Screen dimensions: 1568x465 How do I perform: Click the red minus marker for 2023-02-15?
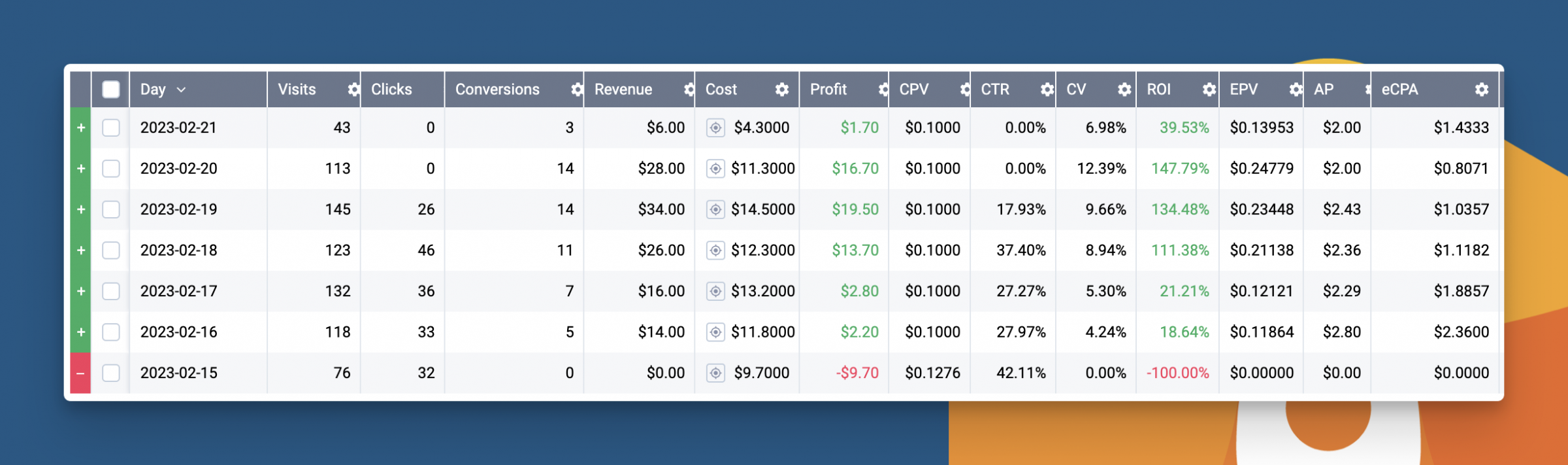(80, 373)
